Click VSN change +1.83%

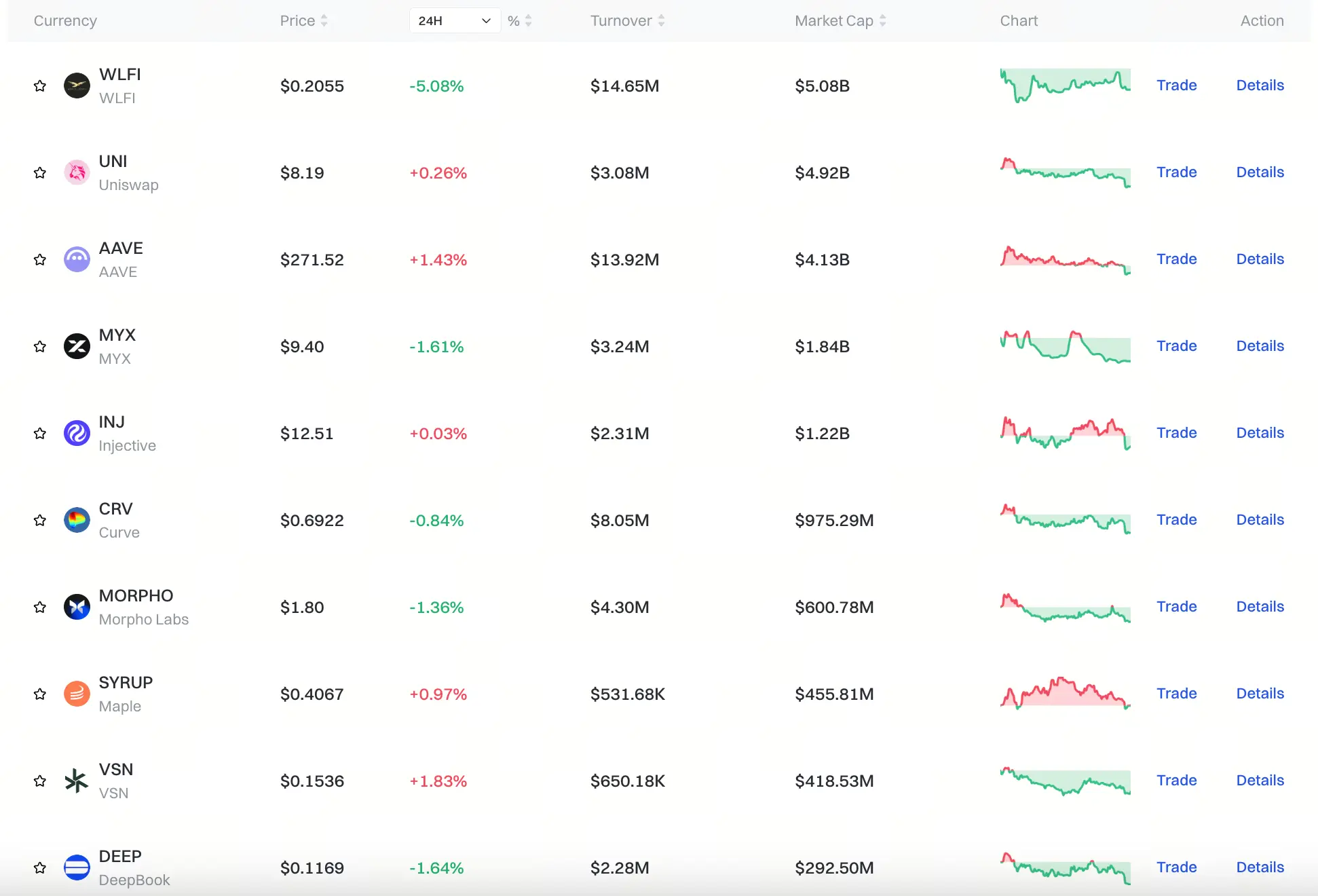click(x=438, y=781)
